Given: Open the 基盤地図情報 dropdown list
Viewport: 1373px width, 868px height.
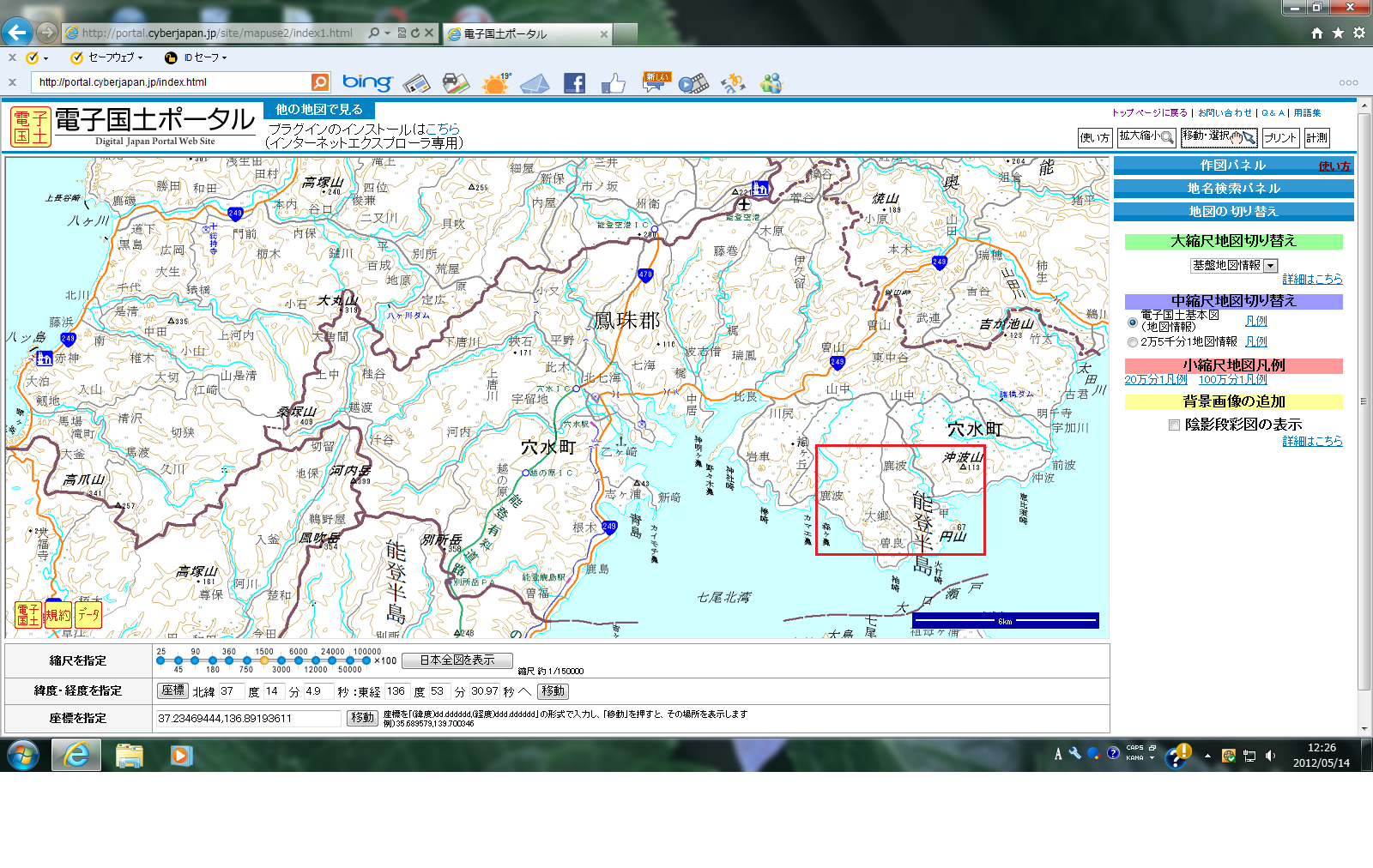Looking at the screenshot, I should point(1271,267).
